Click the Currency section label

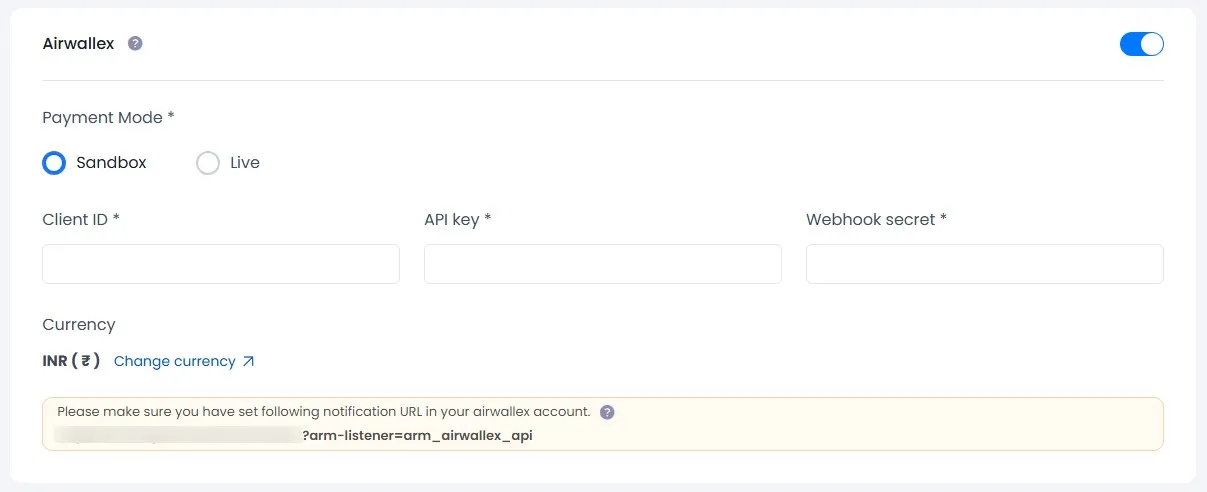(x=79, y=325)
